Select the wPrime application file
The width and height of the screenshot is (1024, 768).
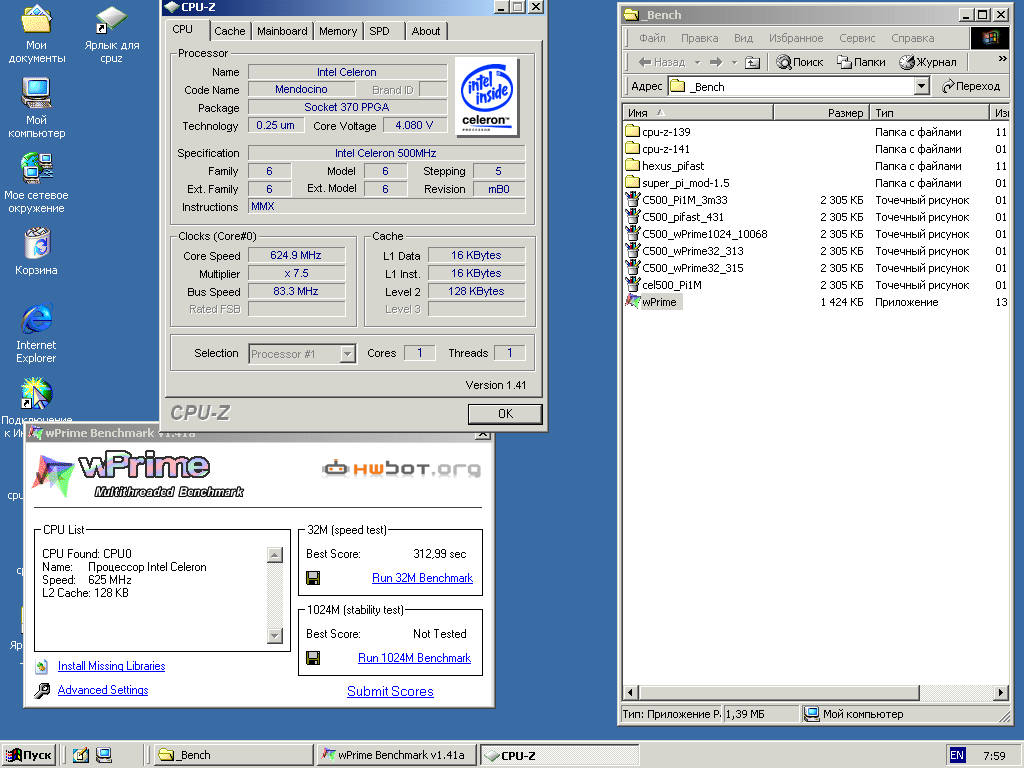tap(653, 302)
